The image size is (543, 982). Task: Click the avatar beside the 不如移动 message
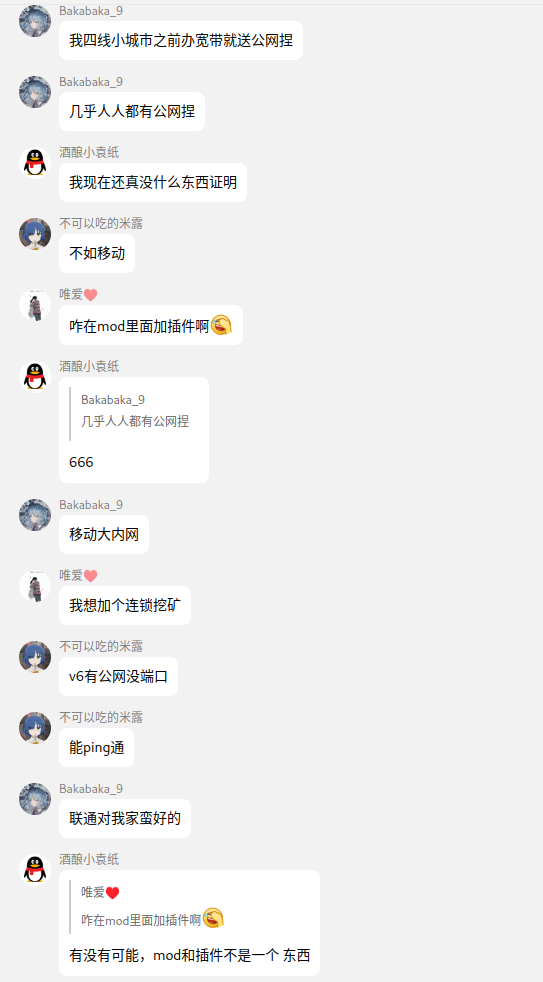(x=35, y=234)
